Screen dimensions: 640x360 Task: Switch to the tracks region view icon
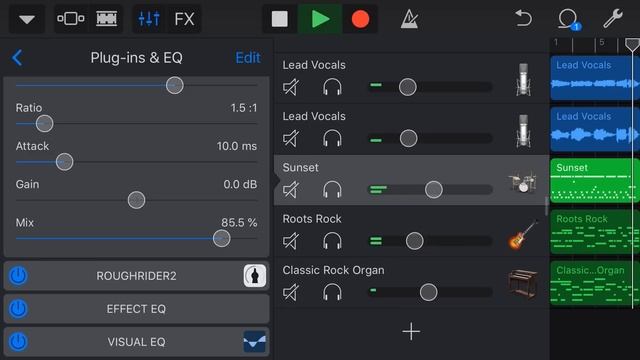pos(107,19)
